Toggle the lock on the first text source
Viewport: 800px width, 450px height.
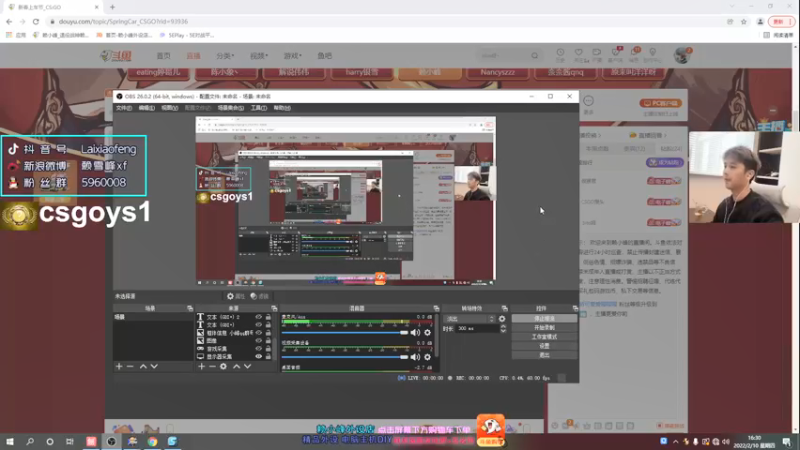(268, 317)
